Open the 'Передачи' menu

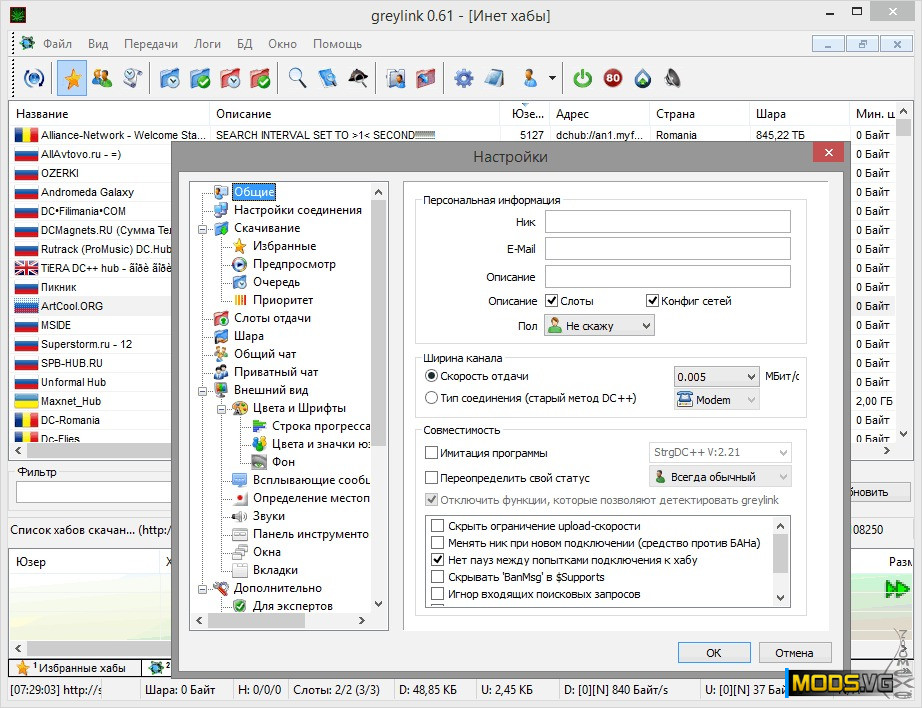150,44
